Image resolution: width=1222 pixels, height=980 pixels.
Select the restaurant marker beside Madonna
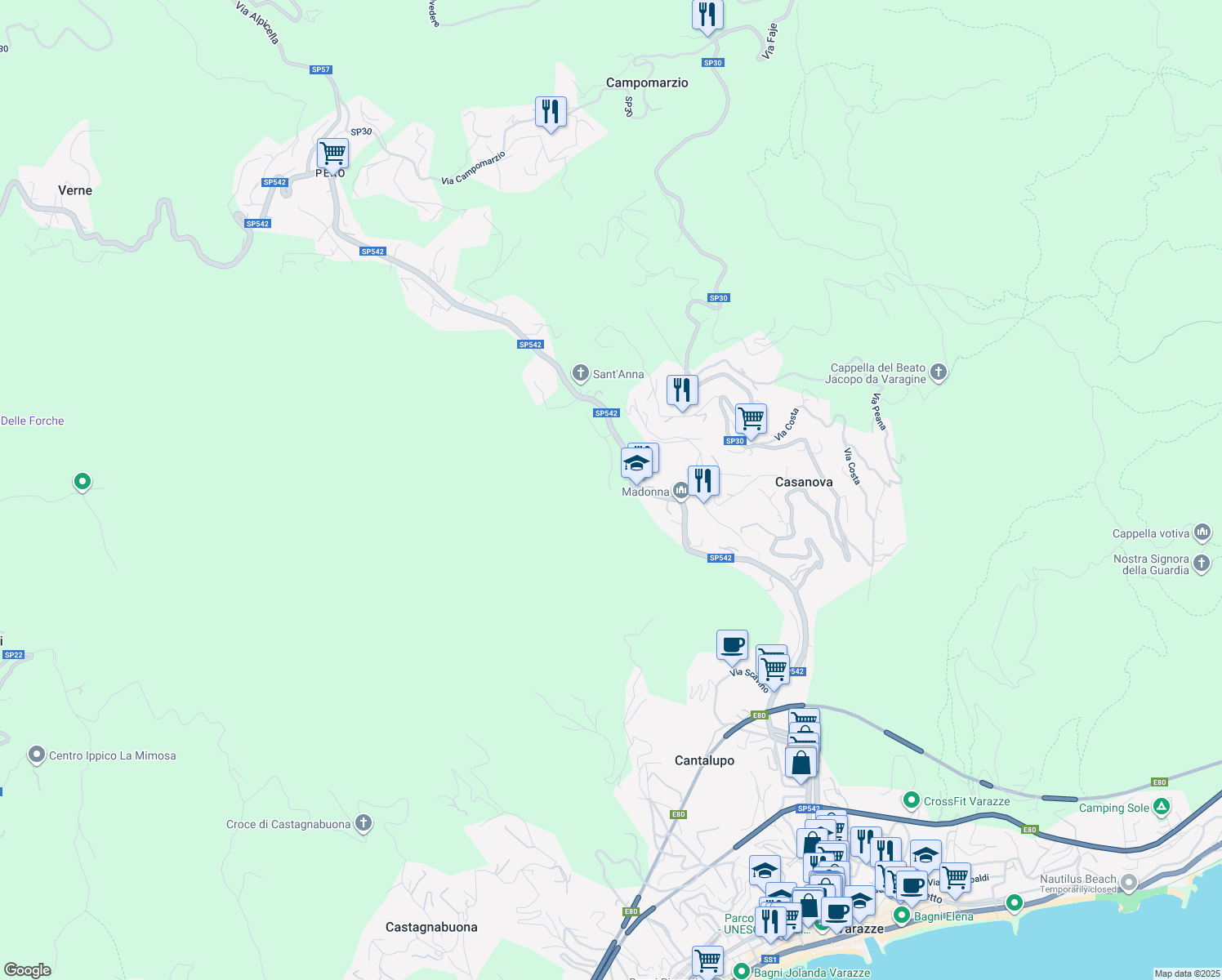click(702, 480)
